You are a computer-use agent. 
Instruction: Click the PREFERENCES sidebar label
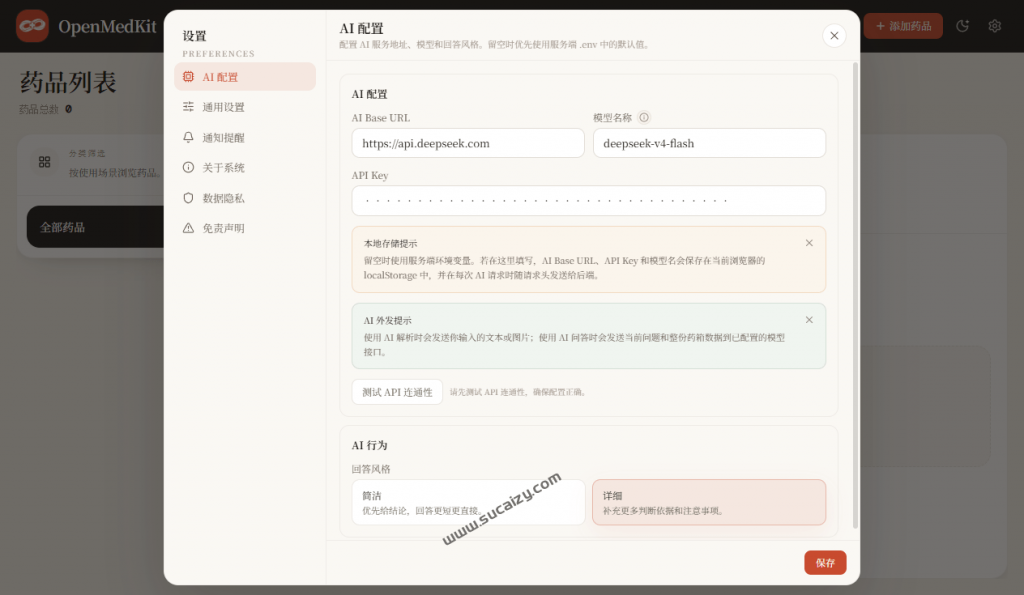[x=218, y=54]
